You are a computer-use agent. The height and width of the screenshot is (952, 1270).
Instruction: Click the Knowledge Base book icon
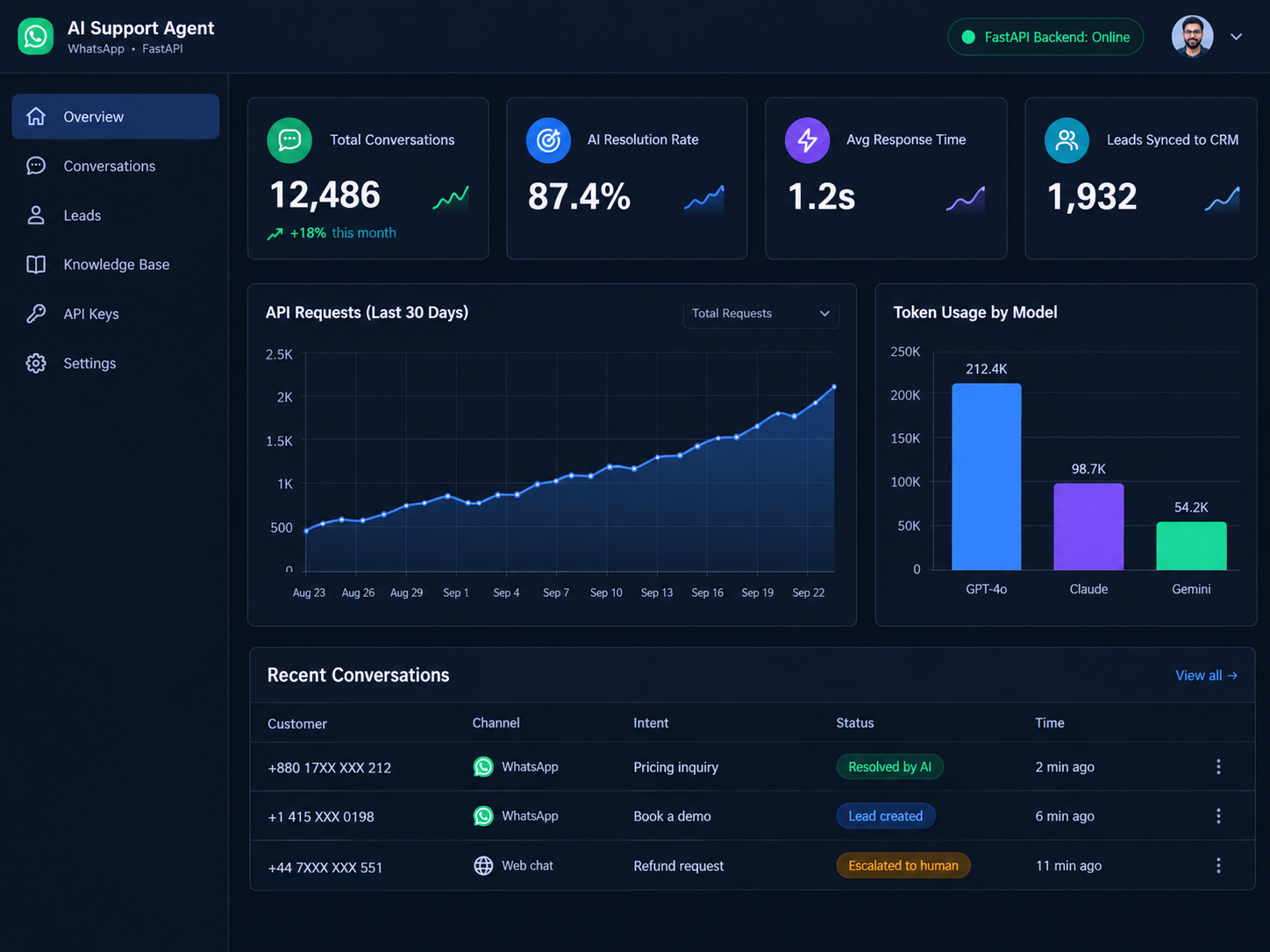(x=36, y=265)
